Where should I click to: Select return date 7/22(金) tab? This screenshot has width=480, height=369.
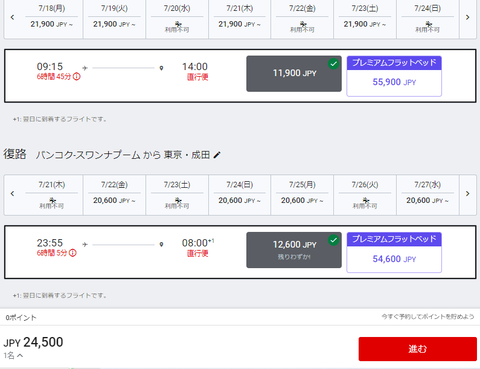pyautogui.click(x=114, y=195)
